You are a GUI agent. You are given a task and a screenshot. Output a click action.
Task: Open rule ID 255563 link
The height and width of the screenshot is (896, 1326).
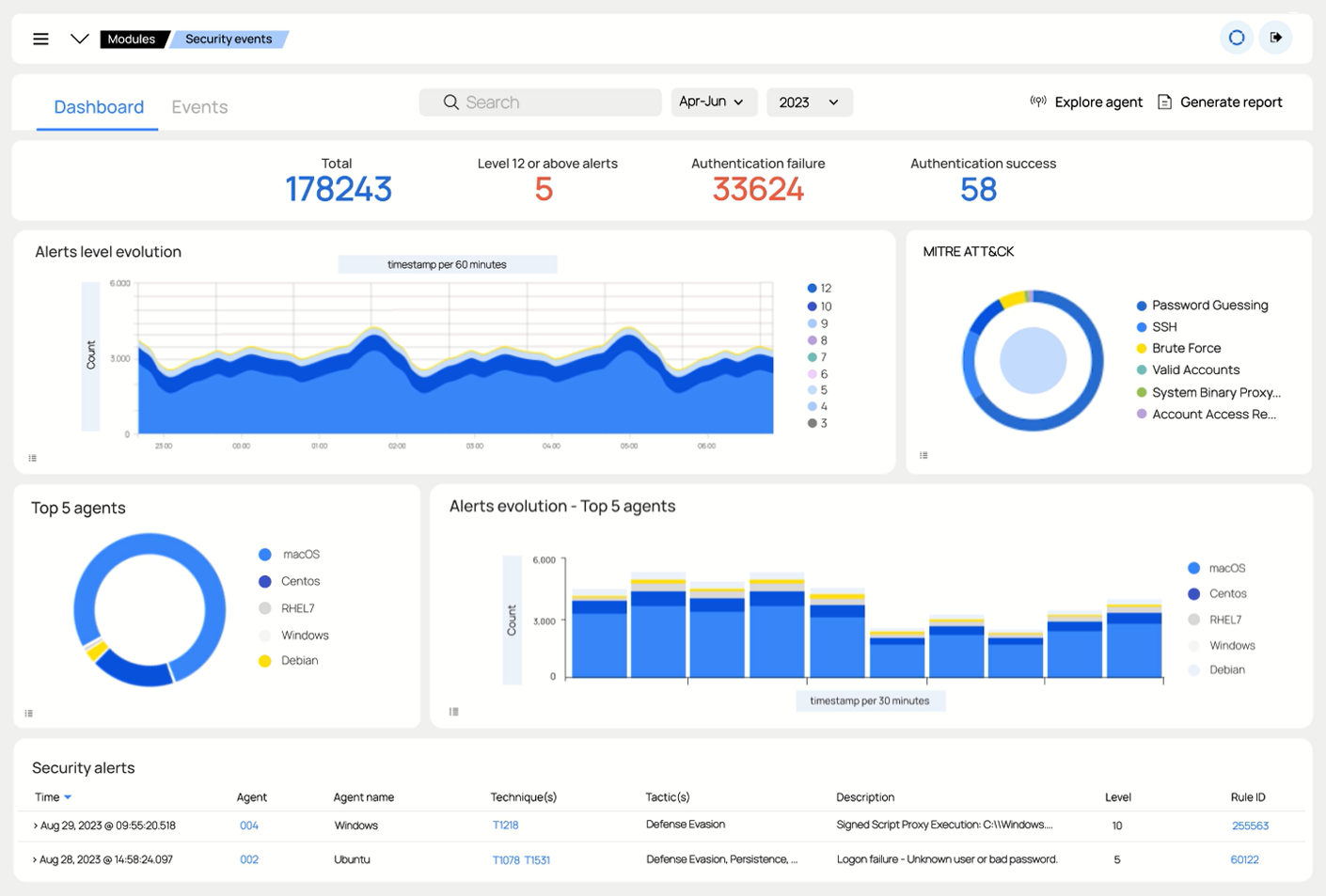[1250, 825]
